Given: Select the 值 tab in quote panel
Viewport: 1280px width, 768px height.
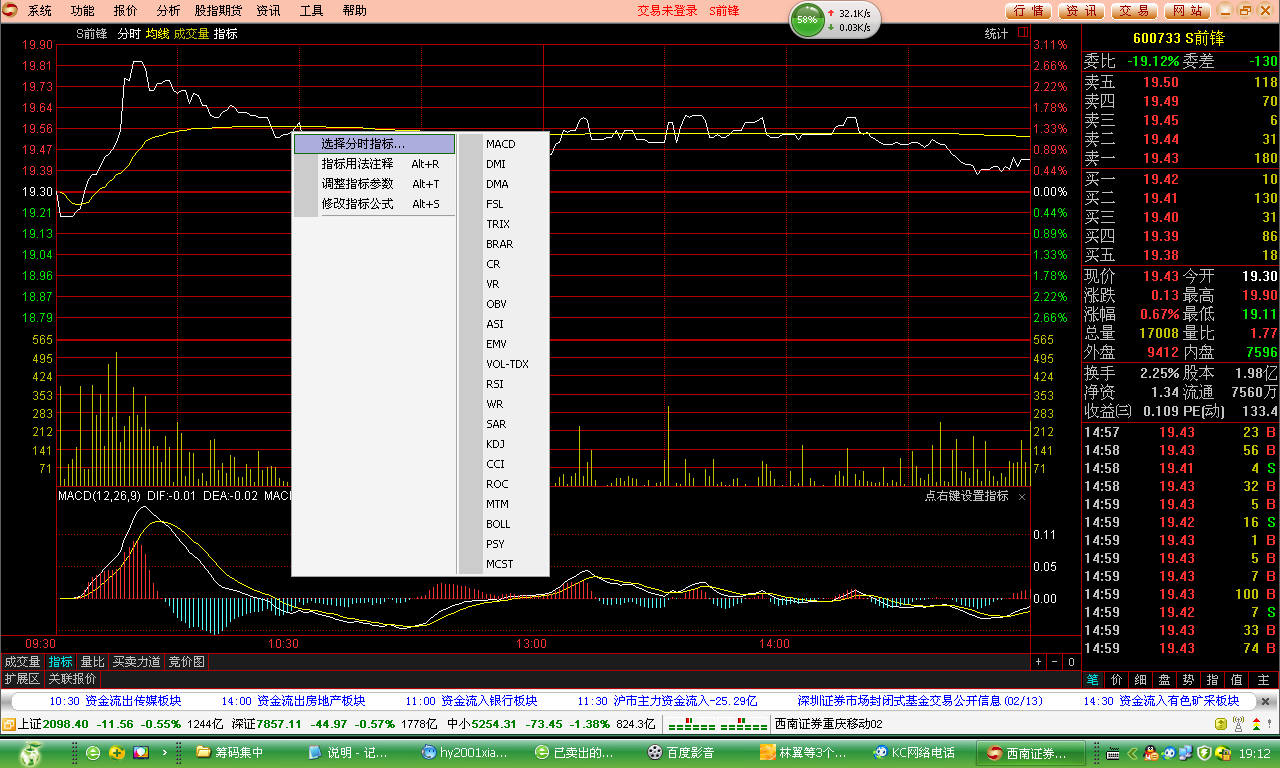Looking at the screenshot, I should coord(1238,680).
